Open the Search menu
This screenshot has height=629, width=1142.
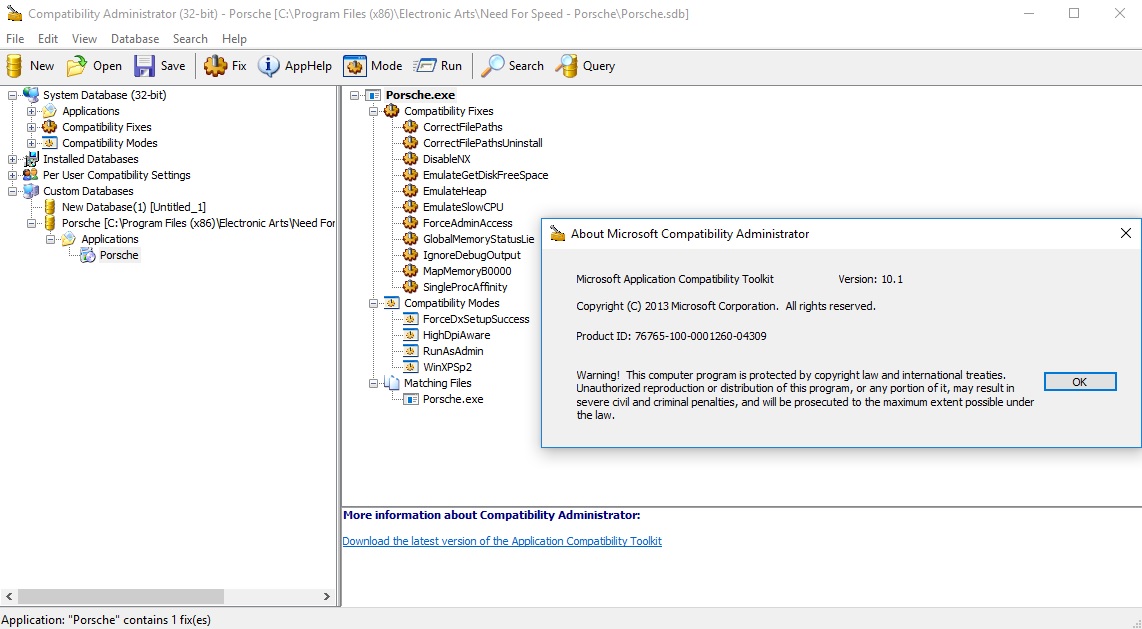[x=190, y=39]
